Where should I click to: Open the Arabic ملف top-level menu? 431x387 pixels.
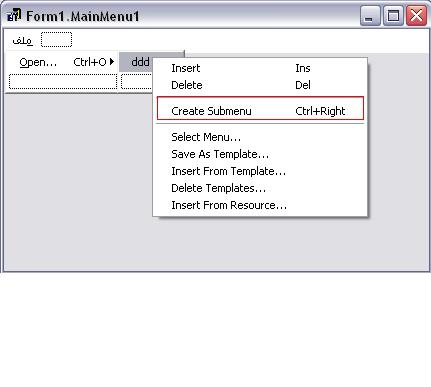tap(22, 40)
